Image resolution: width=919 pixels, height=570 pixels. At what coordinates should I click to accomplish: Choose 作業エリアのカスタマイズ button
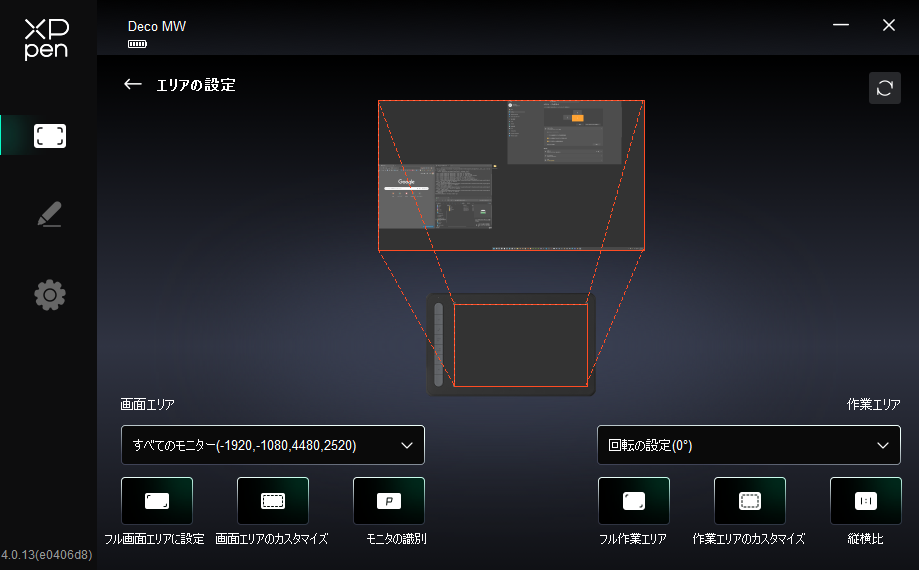click(749, 501)
